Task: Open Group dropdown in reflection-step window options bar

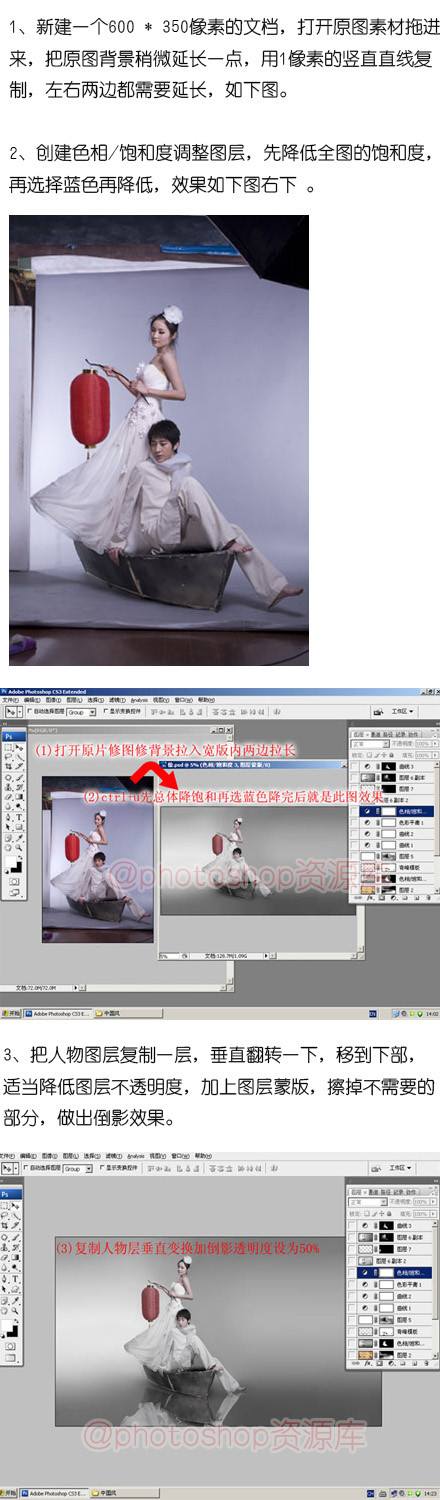Action: pos(78,1169)
